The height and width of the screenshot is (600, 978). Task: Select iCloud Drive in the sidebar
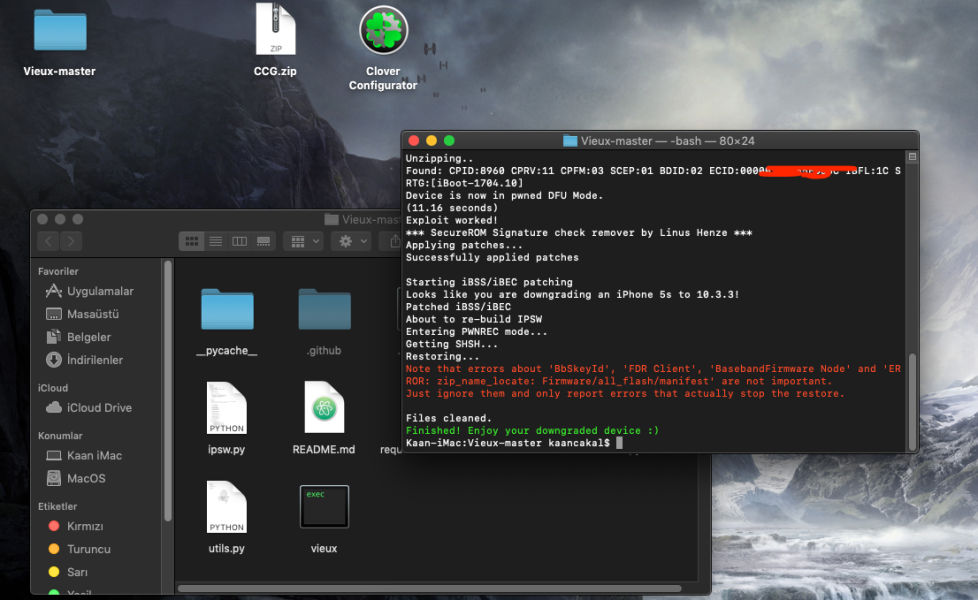(99, 408)
